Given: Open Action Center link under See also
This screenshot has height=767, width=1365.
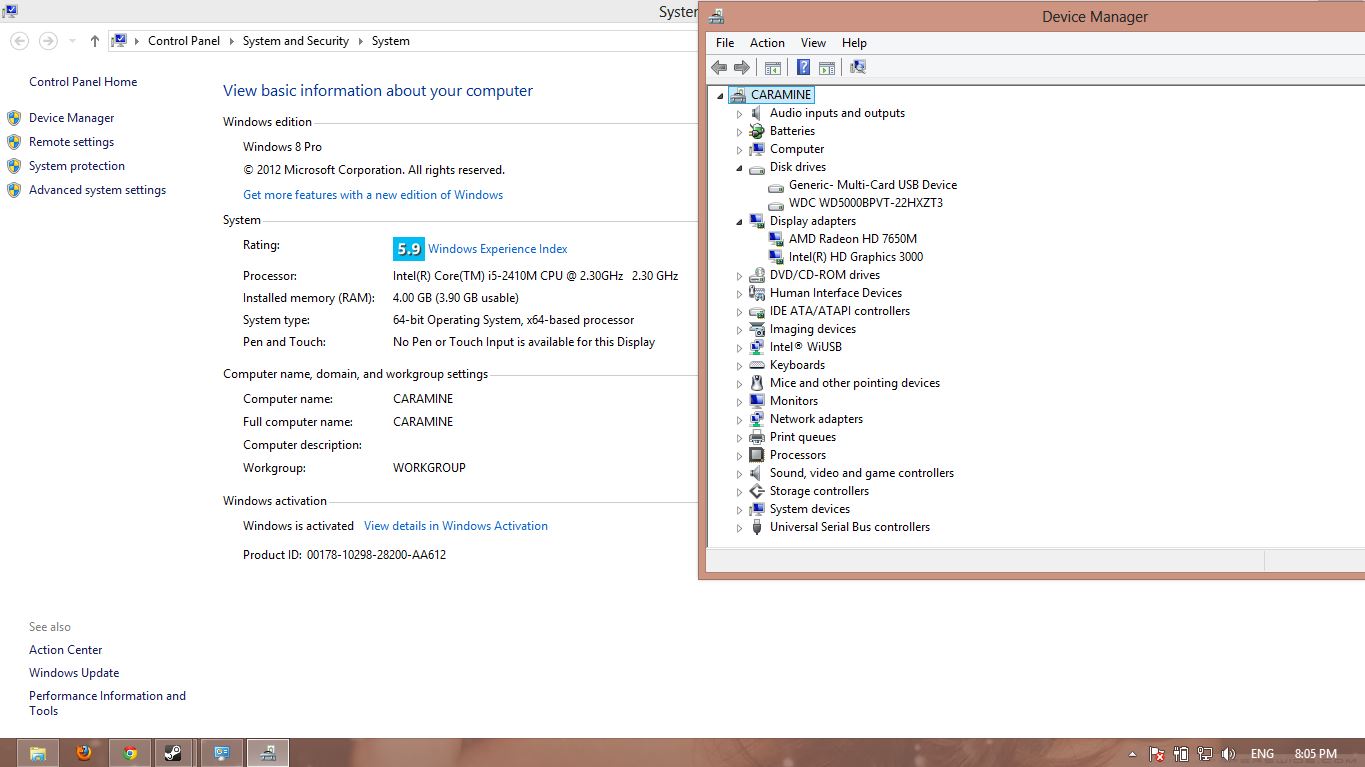Looking at the screenshot, I should (x=66, y=650).
